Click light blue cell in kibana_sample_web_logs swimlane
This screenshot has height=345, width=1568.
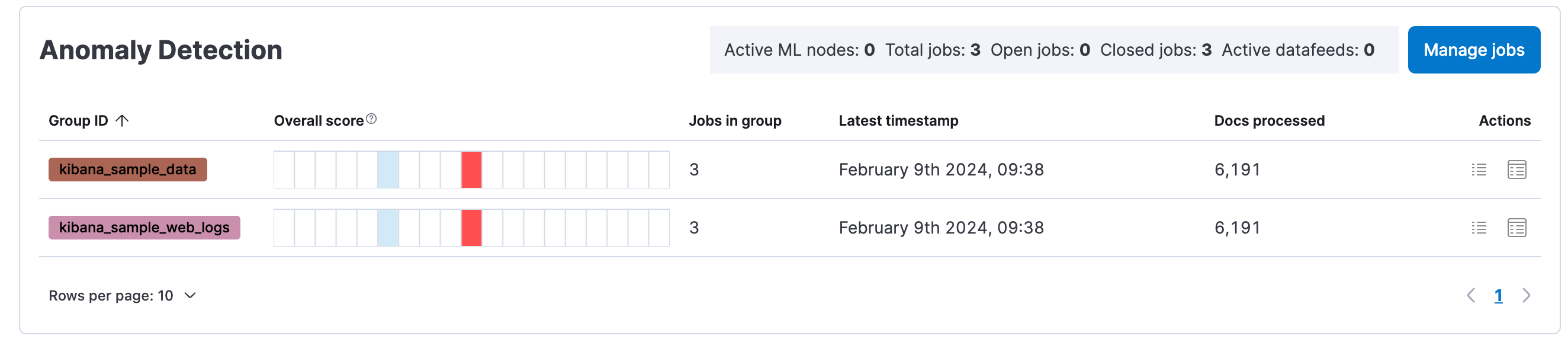pos(388,228)
